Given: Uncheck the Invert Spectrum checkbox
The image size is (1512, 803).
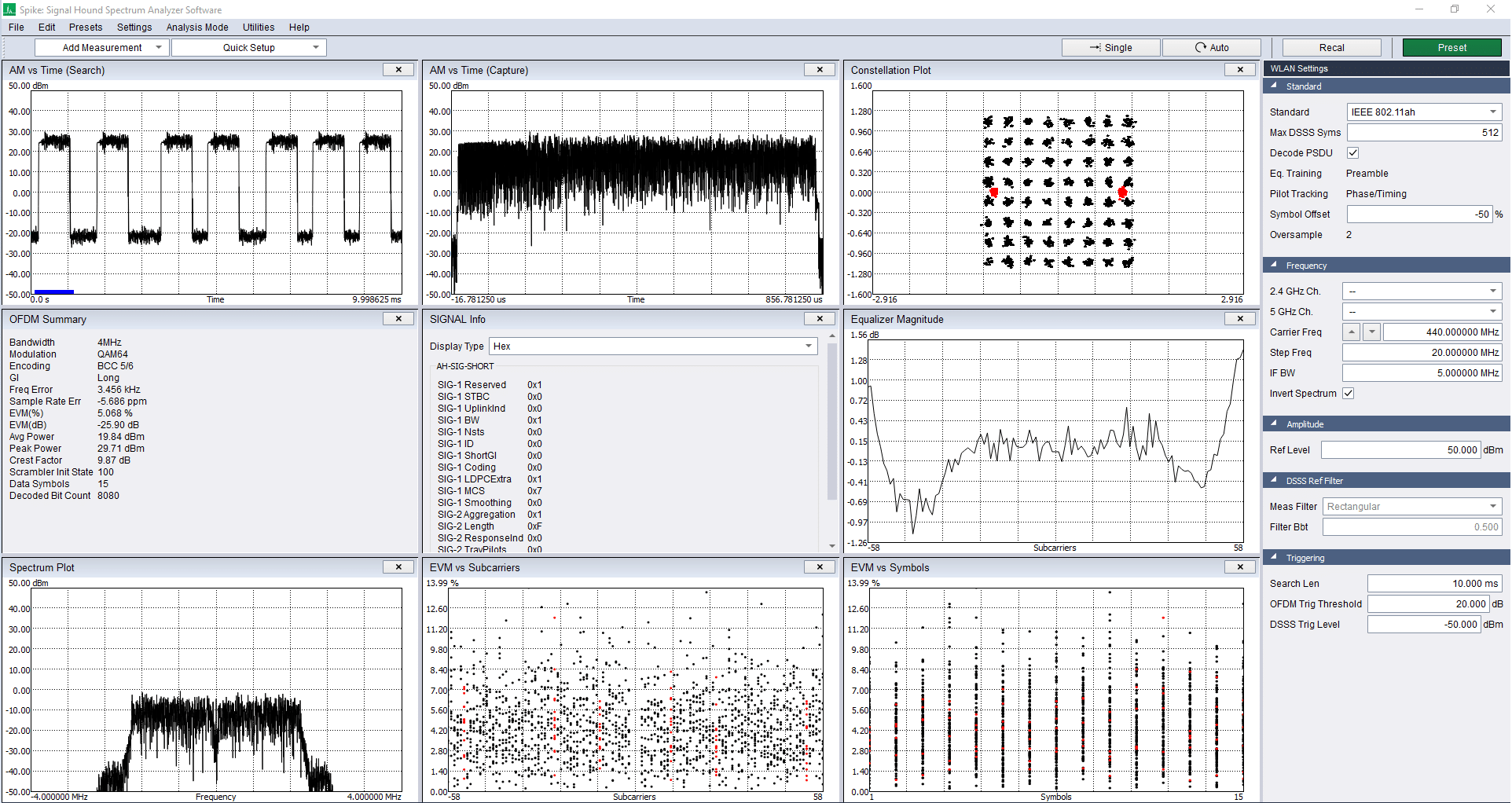Looking at the screenshot, I should [1349, 394].
